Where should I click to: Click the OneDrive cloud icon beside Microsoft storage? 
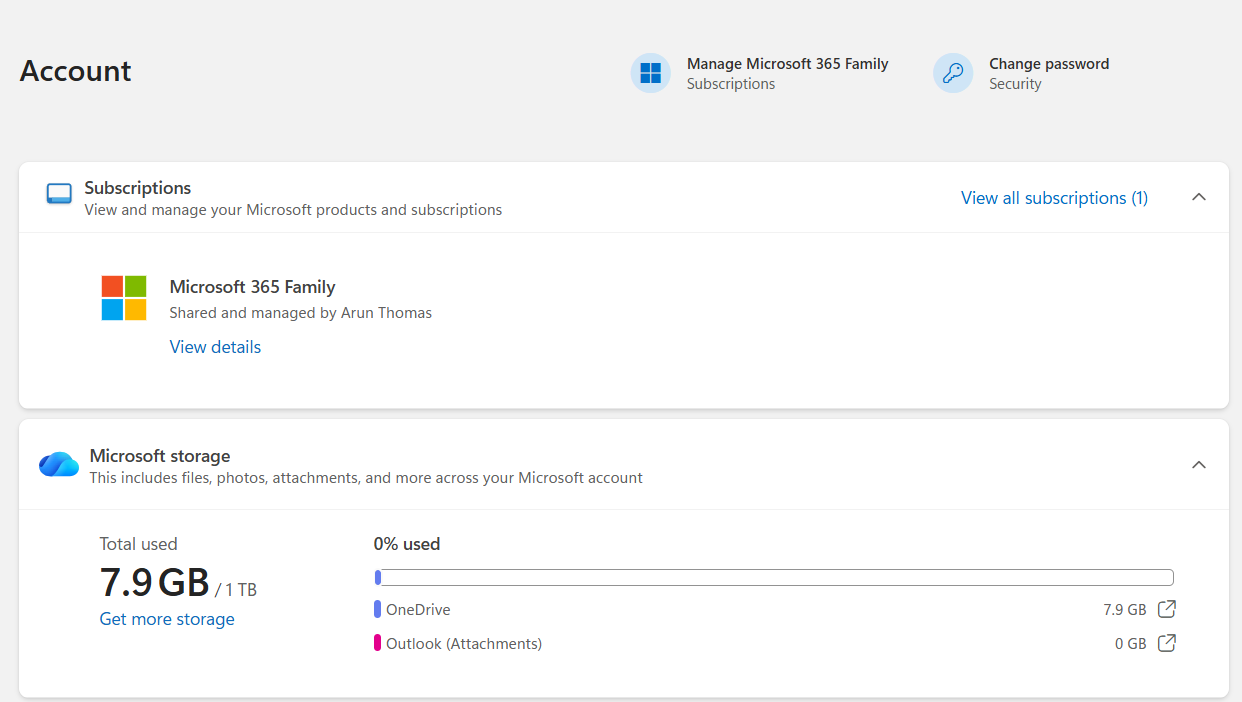[x=59, y=465]
